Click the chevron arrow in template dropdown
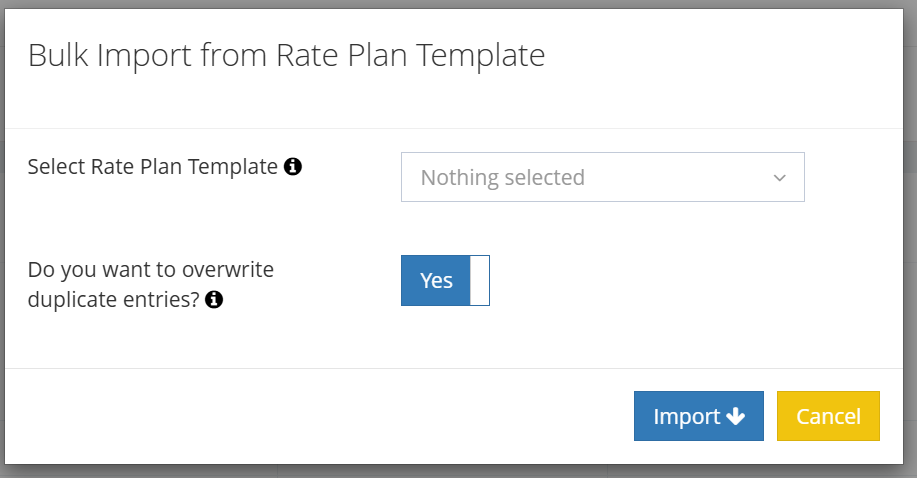Image resolution: width=917 pixels, height=478 pixels. pyautogui.click(x=780, y=178)
